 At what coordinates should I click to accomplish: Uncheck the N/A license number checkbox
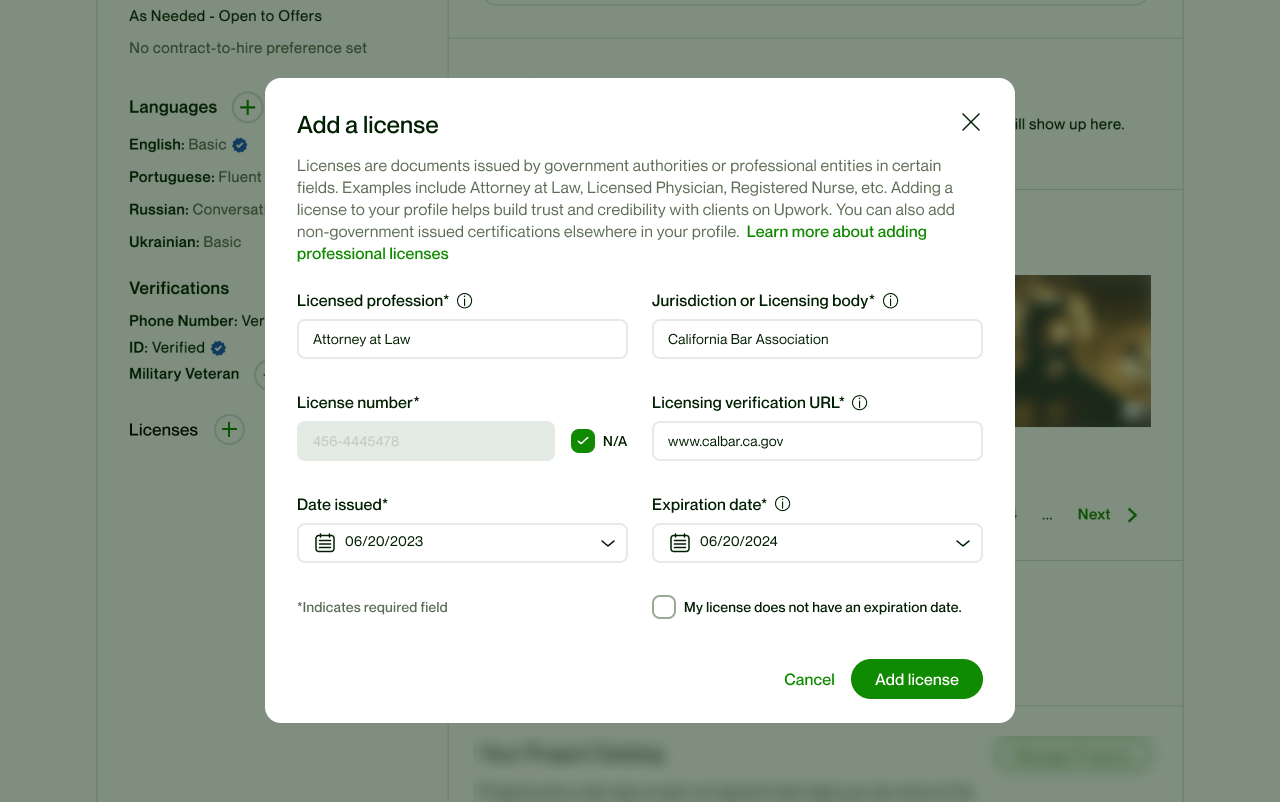(x=583, y=441)
